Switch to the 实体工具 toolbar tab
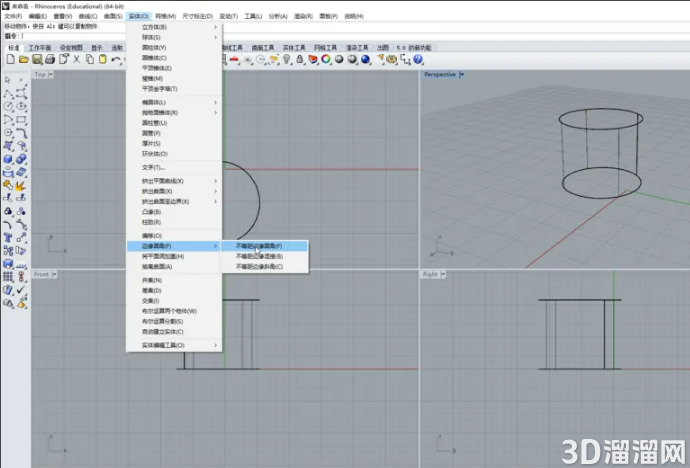This screenshot has height=468, width=690. click(x=294, y=48)
